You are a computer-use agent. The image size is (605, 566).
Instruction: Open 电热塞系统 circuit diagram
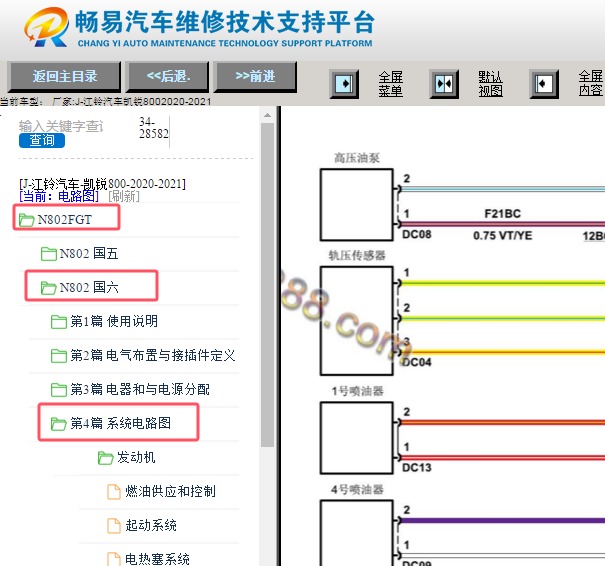point(157,559)
